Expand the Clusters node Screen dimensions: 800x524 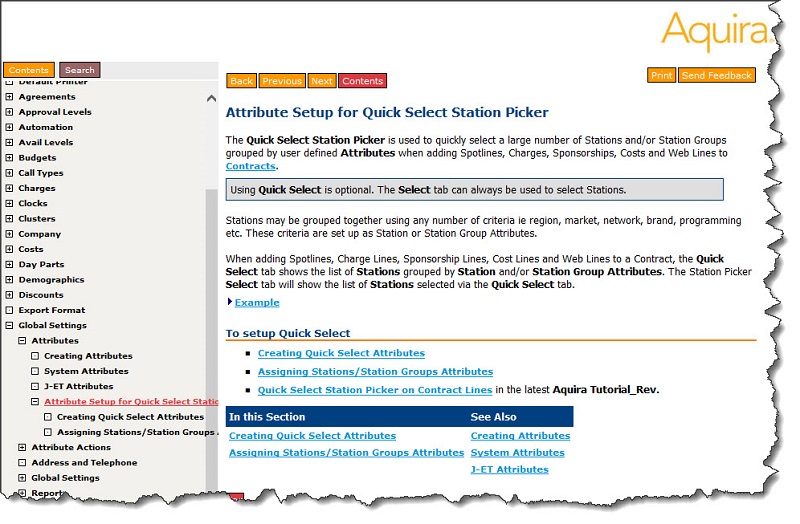(9, 218)
